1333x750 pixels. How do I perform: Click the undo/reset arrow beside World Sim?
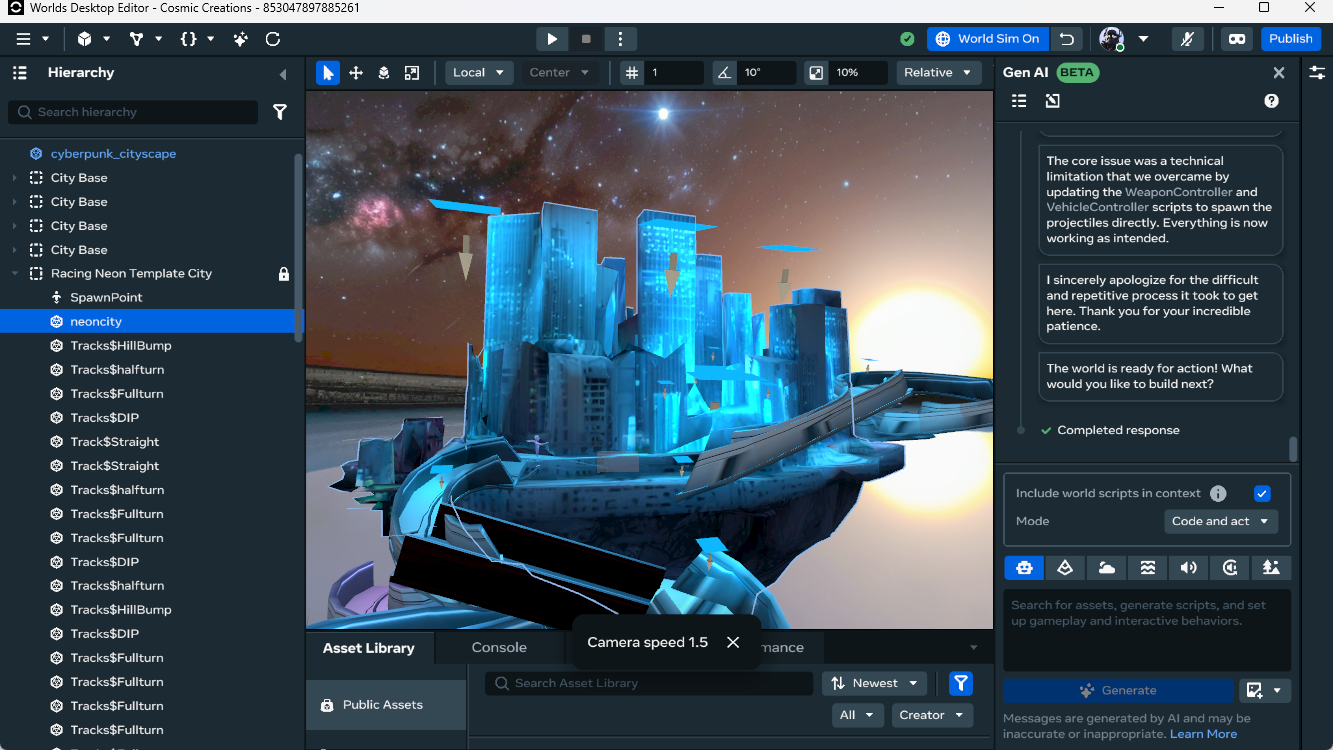click(1067, 39)
